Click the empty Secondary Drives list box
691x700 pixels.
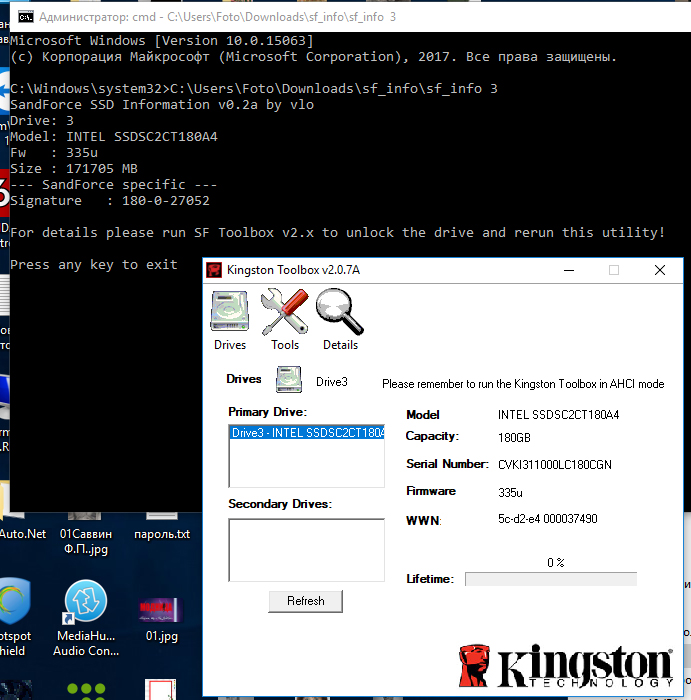click(306, 550)
